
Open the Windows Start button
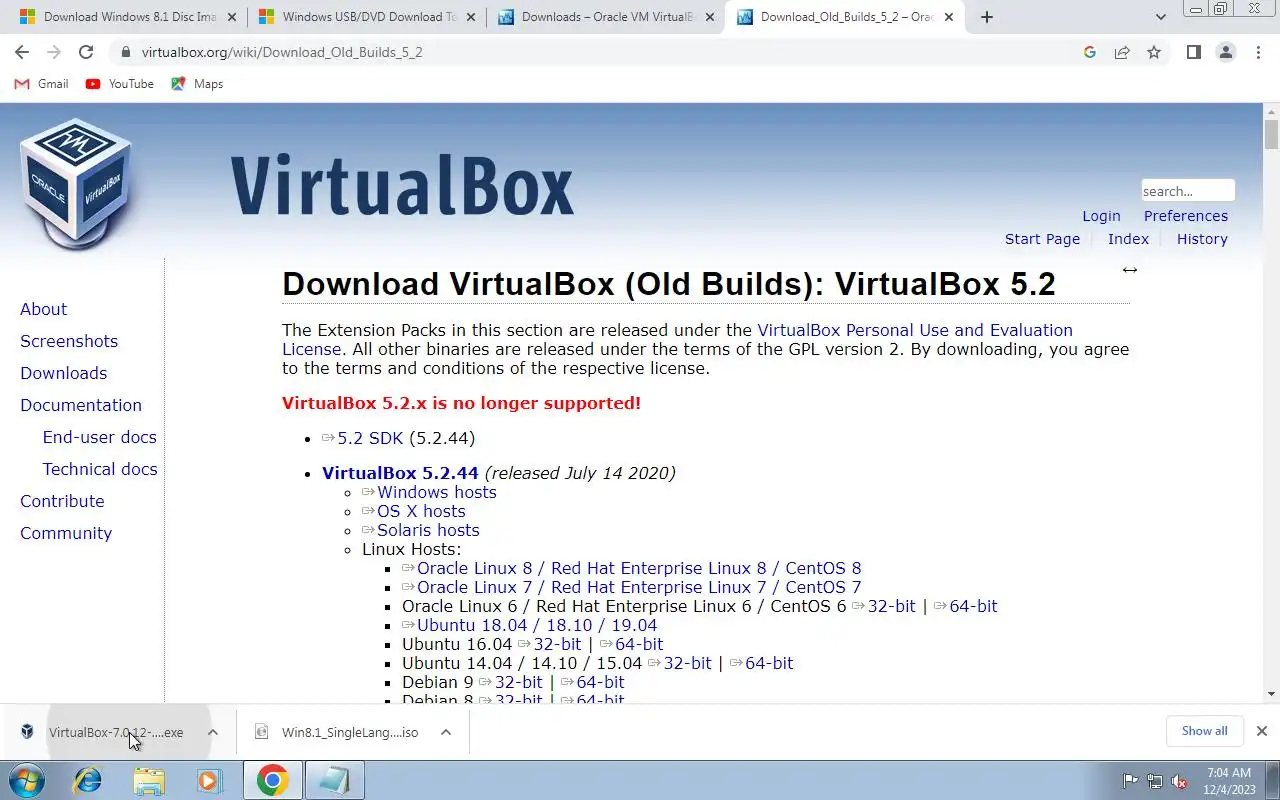point(26,780)
